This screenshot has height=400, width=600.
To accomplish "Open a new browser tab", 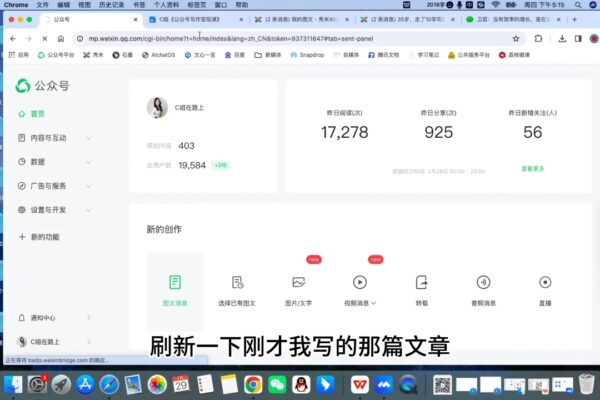I will pos(574,20).
